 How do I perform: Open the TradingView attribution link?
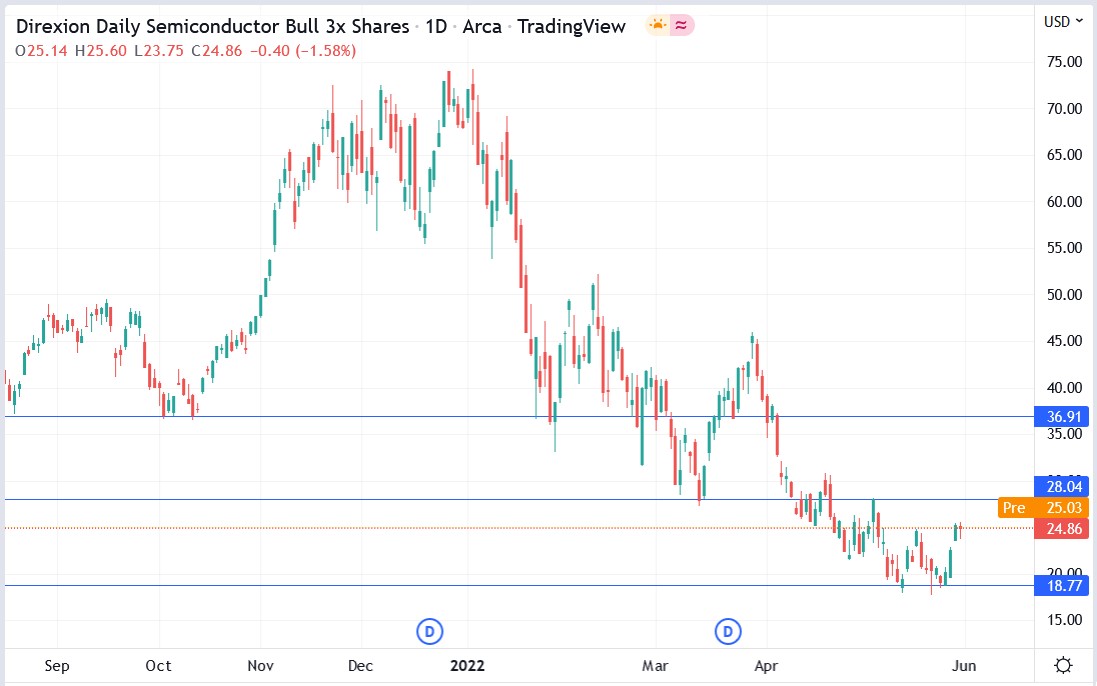571,26
